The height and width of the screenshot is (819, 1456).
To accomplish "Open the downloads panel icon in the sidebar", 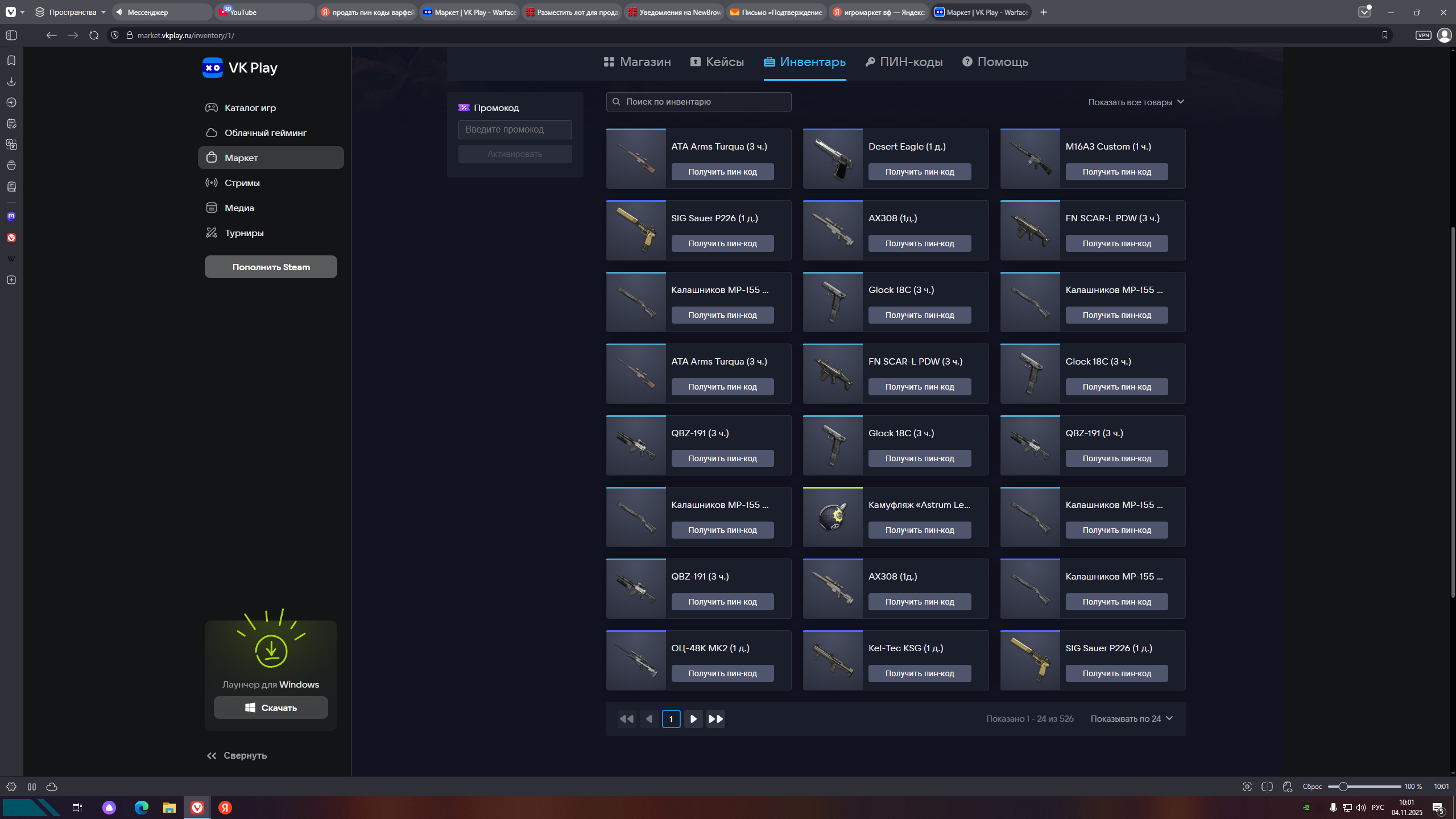I will (11, 81).
